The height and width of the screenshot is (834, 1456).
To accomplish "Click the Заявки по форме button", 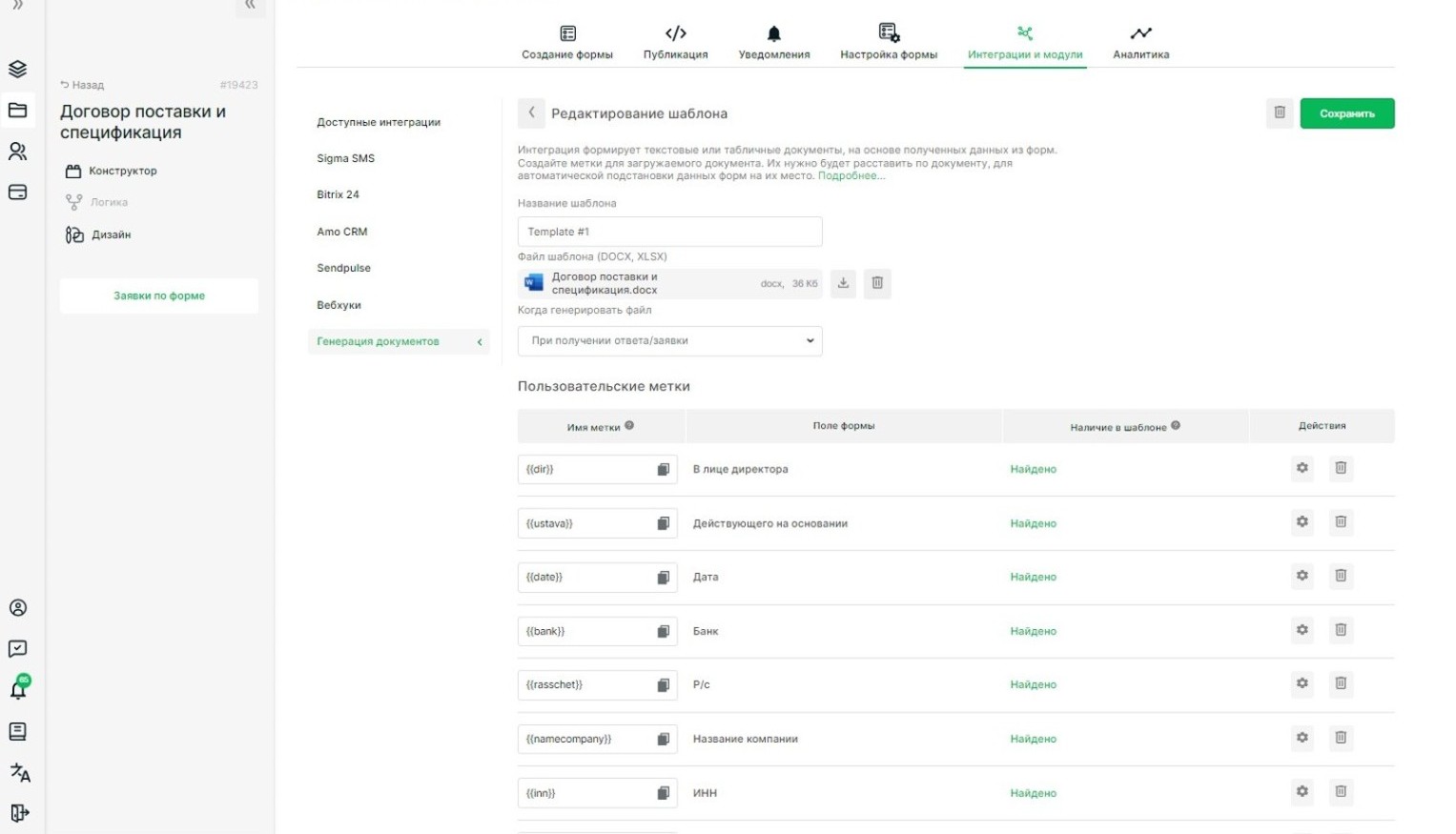I will point(159,295).
